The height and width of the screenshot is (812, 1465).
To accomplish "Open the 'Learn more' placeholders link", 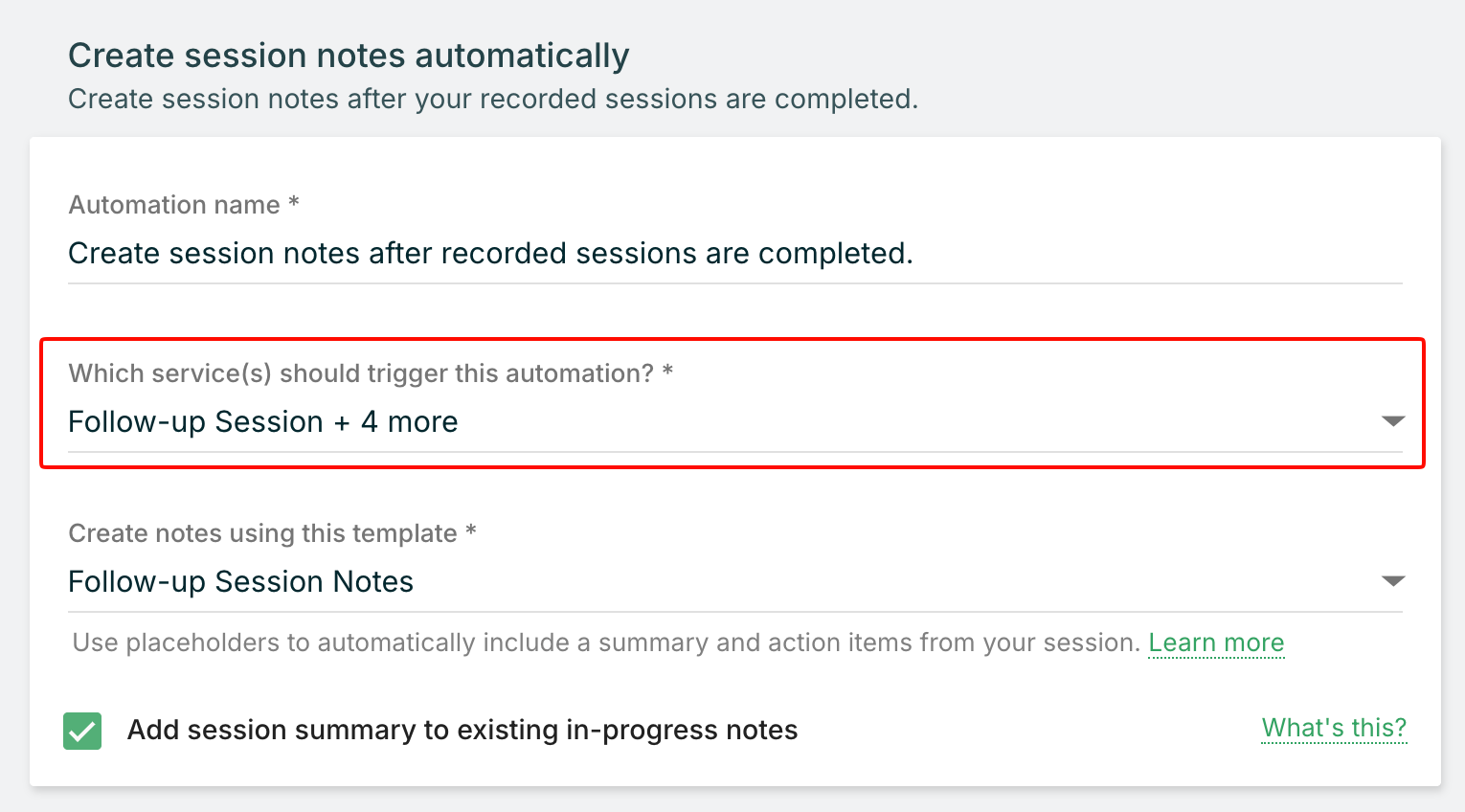I will [1216, 643].
